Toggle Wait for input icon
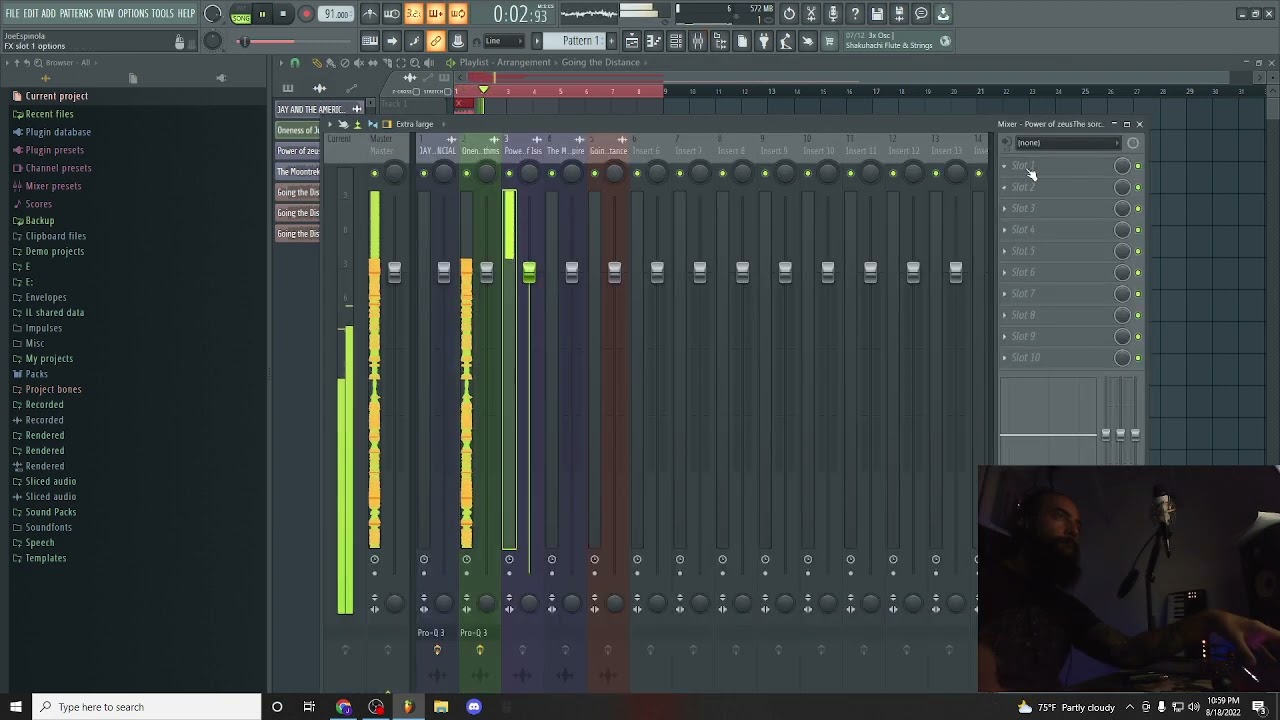Image resolution: width=1280 pixels, height=720 pixels. [x=392, y=14]
